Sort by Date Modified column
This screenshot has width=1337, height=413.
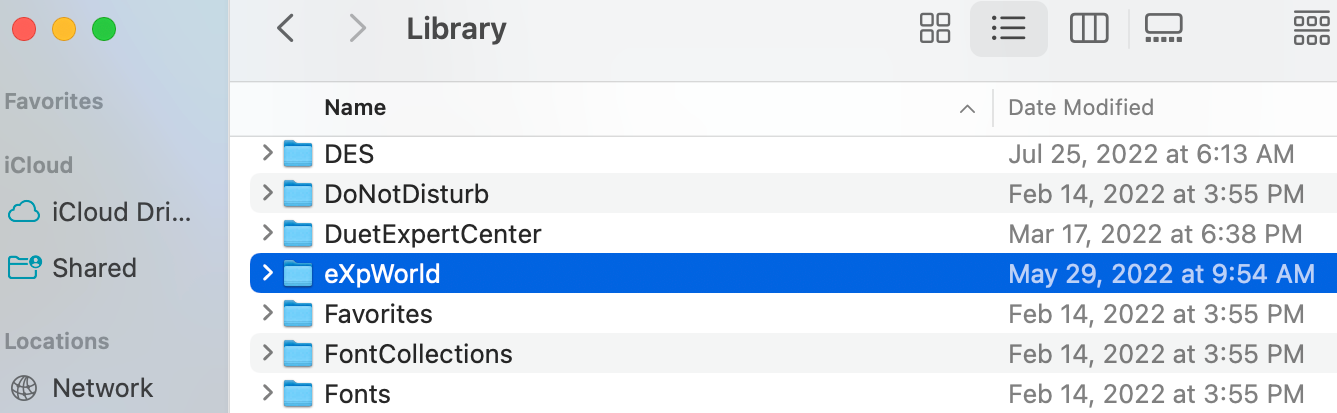tap(1080, 107)
